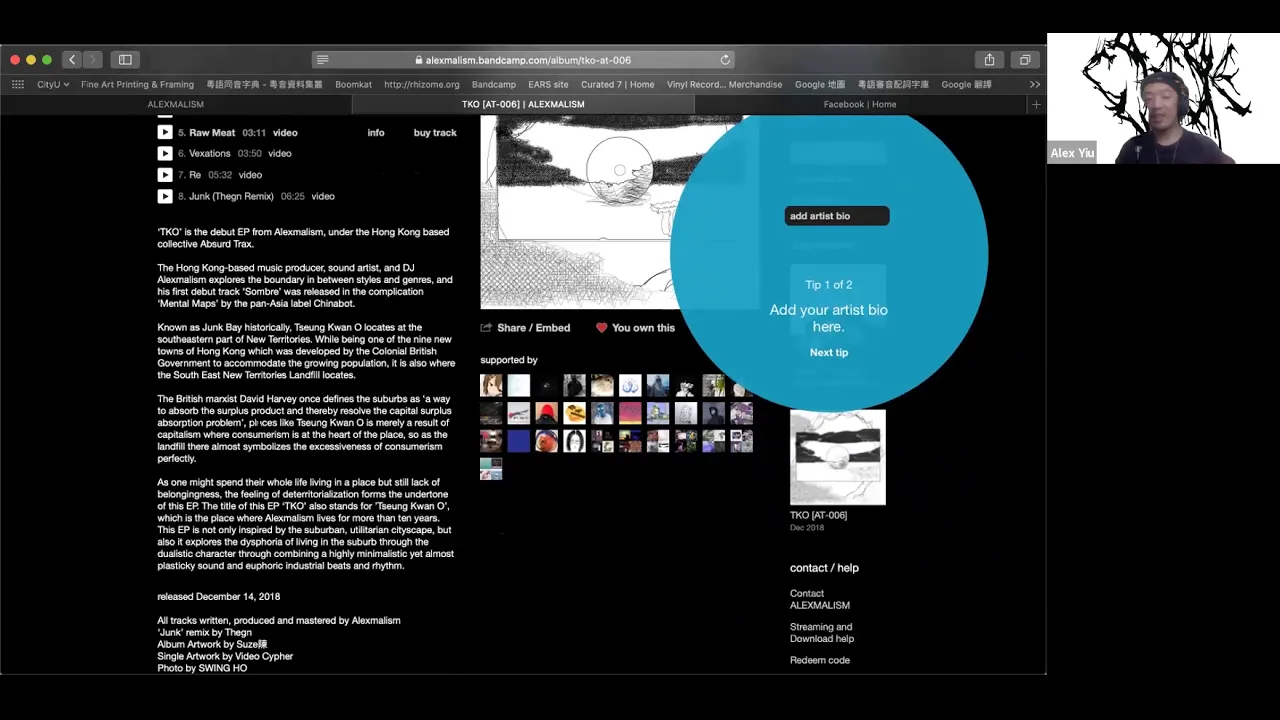Open the EARS site bookmark
Viewport: 1280px width, 720px height.
(x=548, y=85)
